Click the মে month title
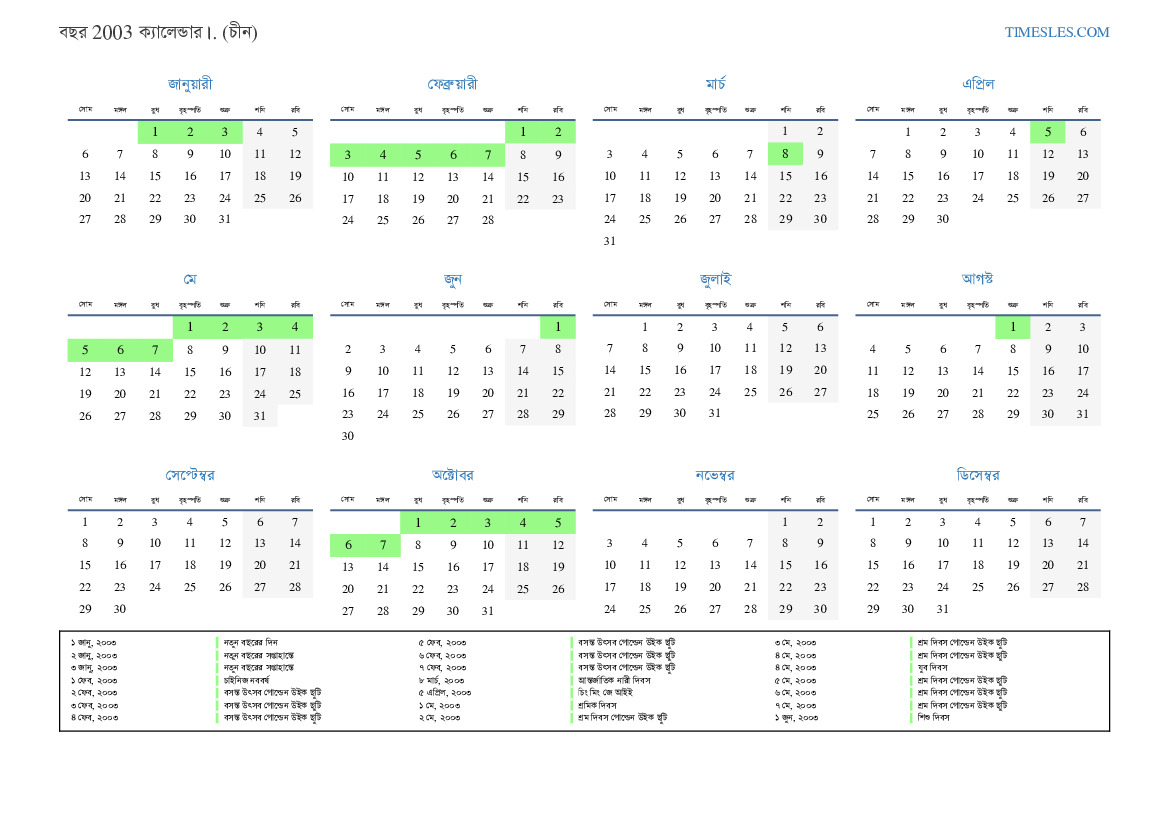This screenshot has height=827, width=1169. 190,280
